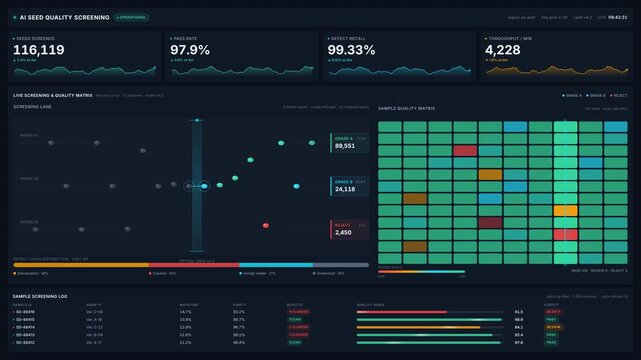Image resolution: width=641 pixels, height=360 pixels.
Task: Select Discoloration legend entry
Action: (31, 273)
